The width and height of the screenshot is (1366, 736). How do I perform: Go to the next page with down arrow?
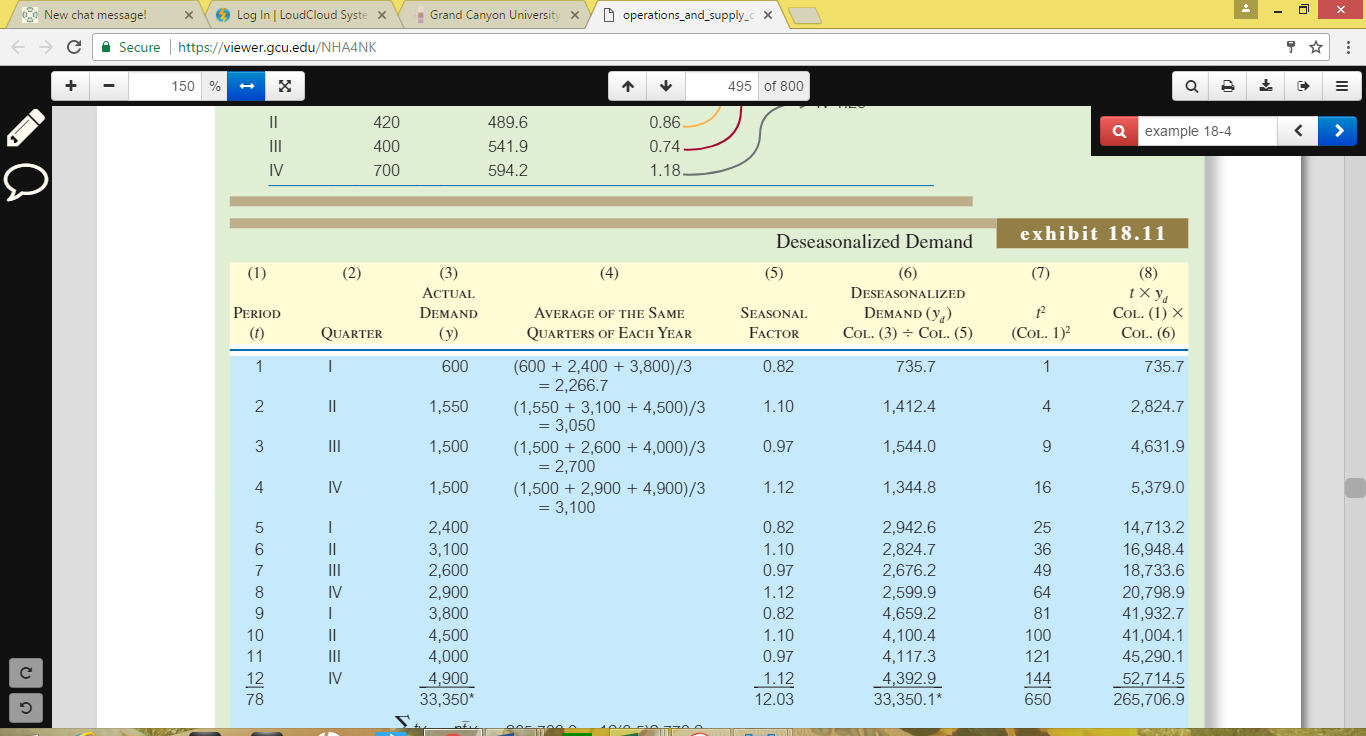point(667,86)
